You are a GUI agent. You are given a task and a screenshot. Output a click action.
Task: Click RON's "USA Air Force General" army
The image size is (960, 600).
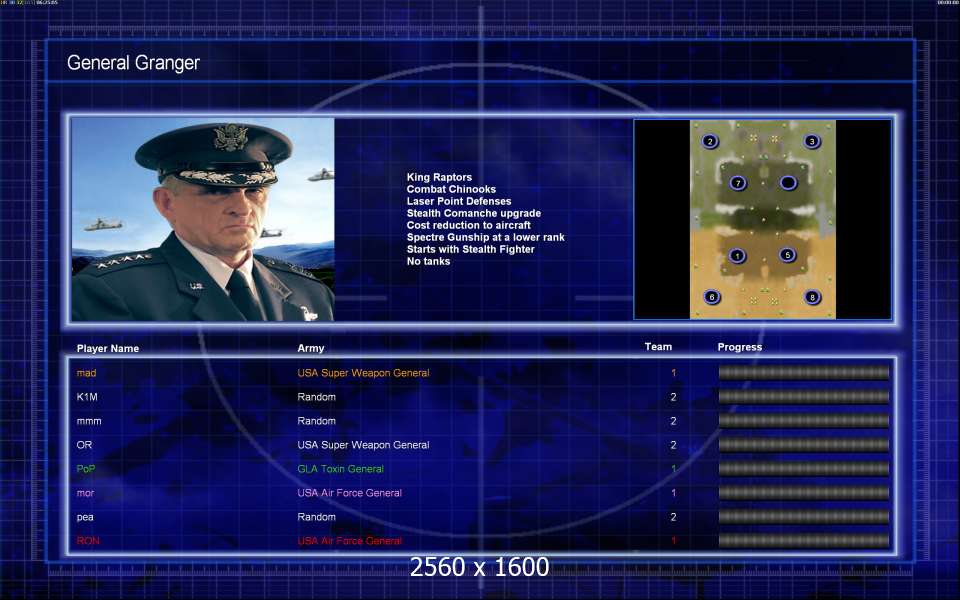[x=350, y=541]
